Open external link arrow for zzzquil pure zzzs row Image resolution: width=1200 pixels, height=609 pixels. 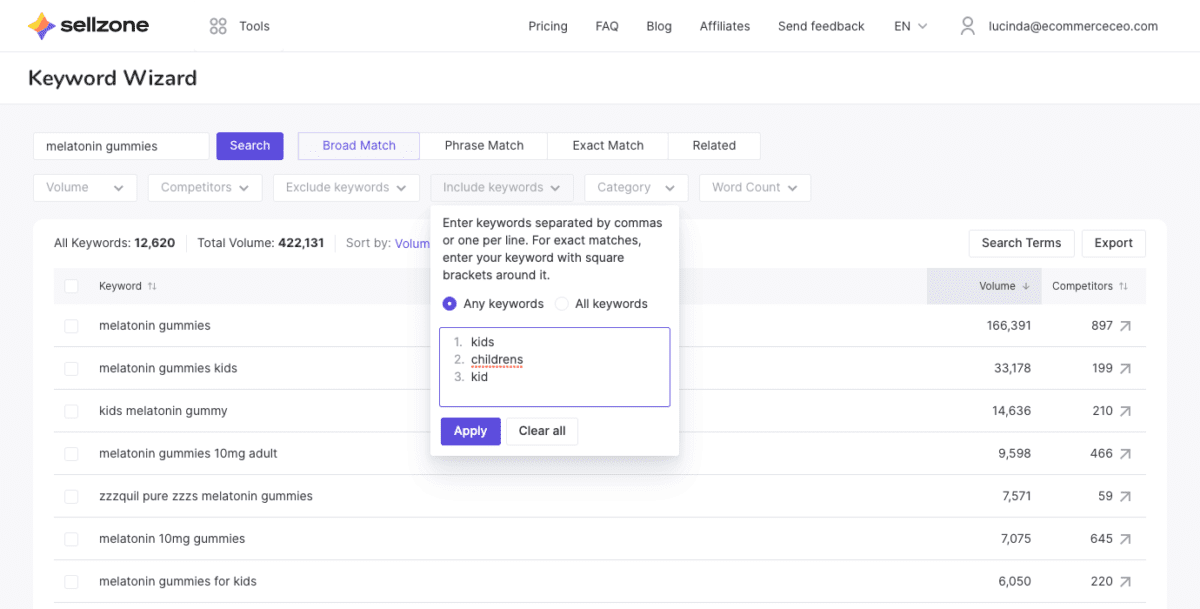pyautogui.click(x=1126, y=496)
